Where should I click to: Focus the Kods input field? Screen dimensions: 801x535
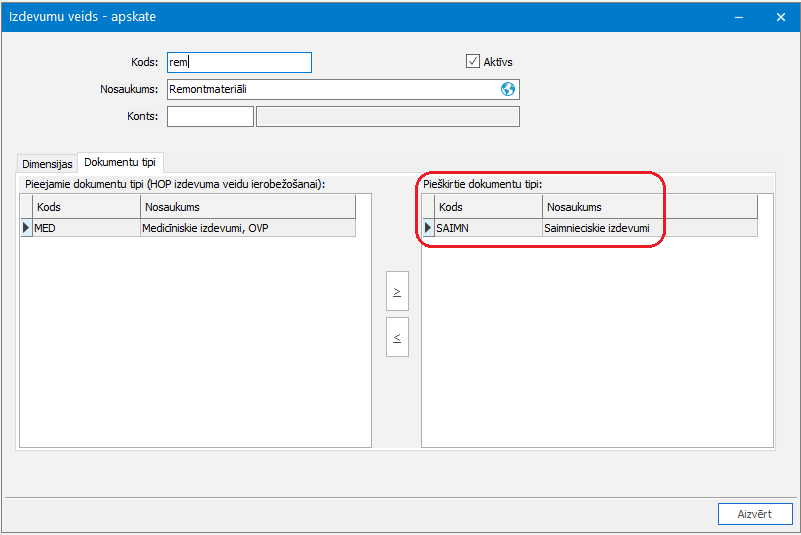pos(239,62)
